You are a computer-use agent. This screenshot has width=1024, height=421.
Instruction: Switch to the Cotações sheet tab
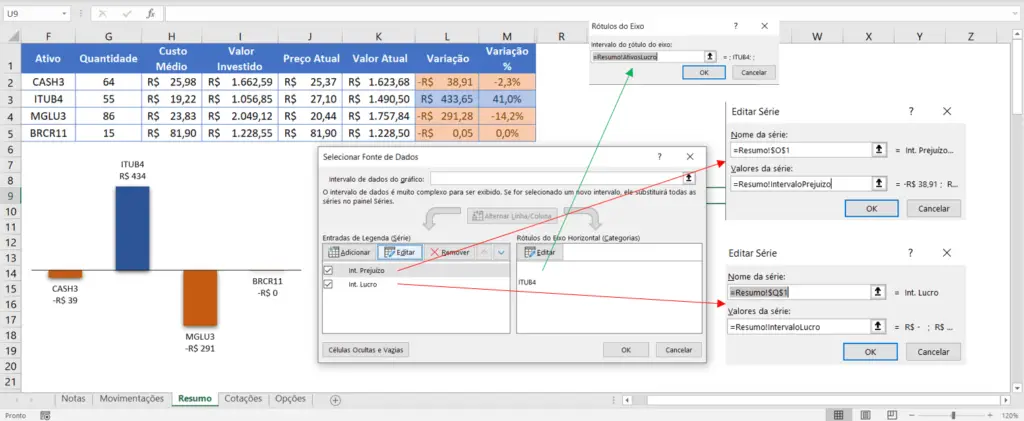pyautogui.click(x=244, y=399)
